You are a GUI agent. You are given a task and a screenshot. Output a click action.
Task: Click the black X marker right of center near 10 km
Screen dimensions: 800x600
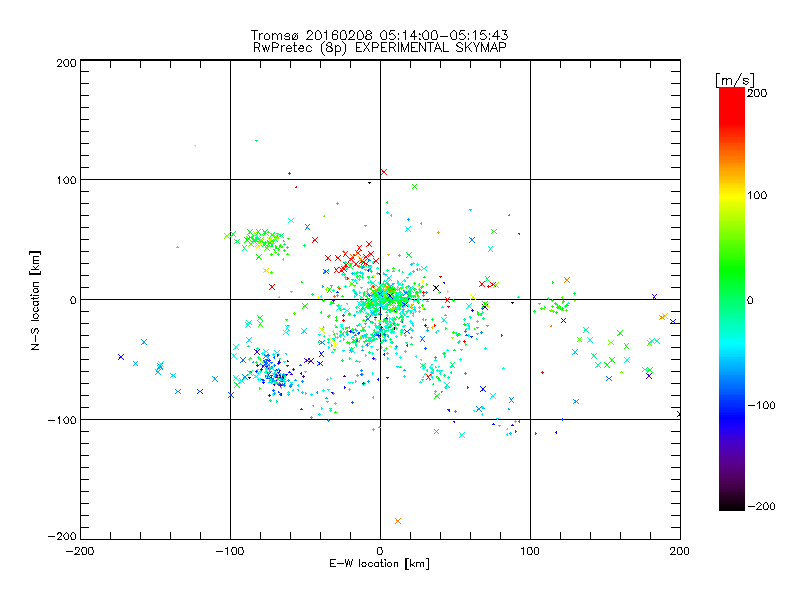[x=436, y=288]
